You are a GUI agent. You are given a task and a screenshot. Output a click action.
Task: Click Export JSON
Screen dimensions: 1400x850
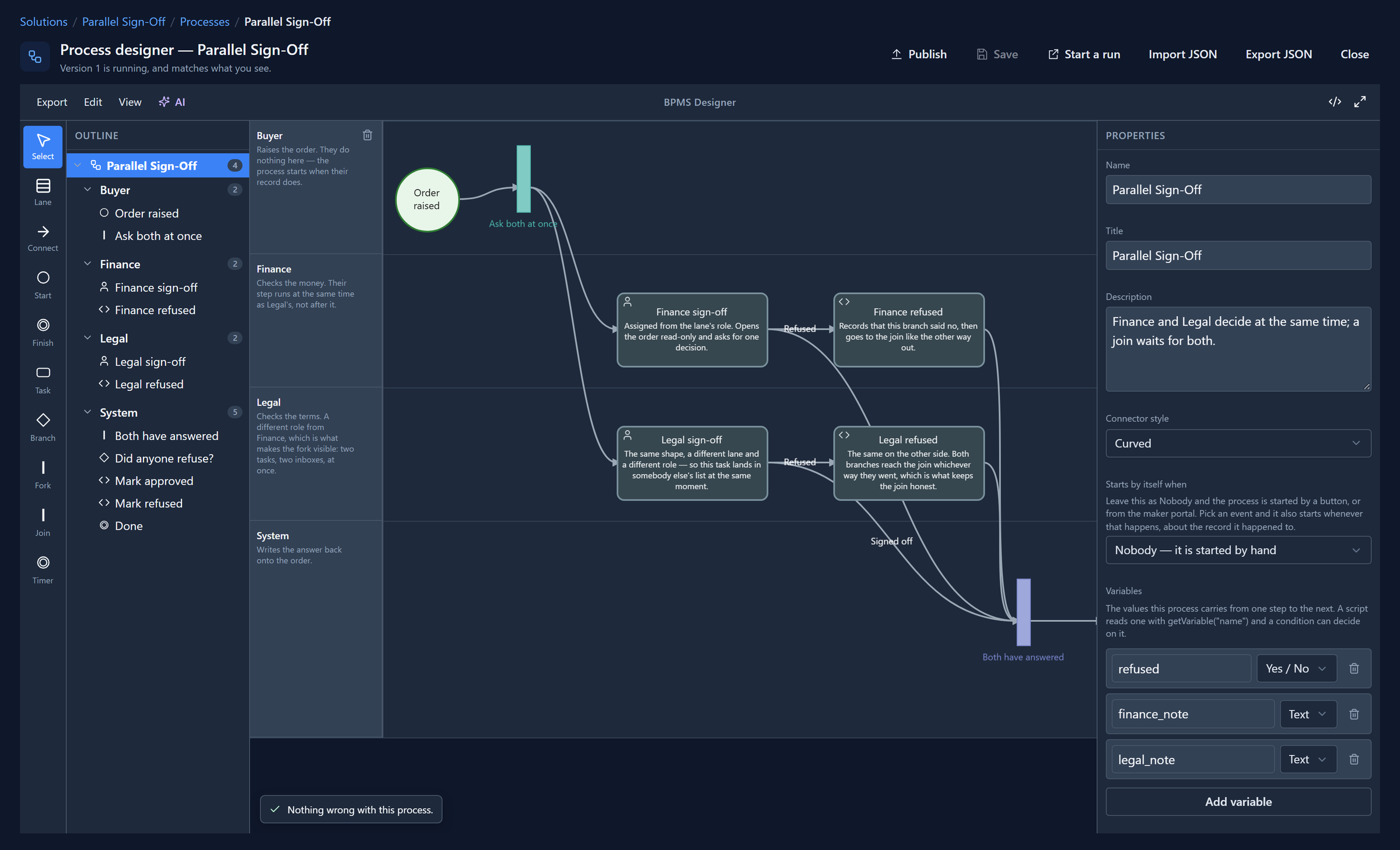(x=1279, y=54)
